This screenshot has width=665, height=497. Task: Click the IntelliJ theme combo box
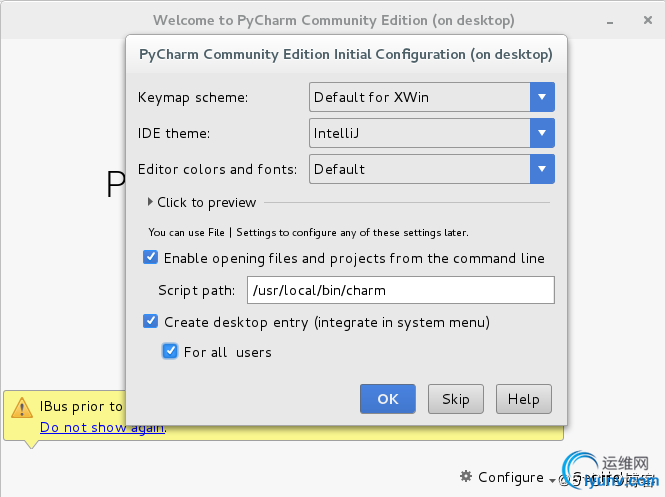[432, 133]
